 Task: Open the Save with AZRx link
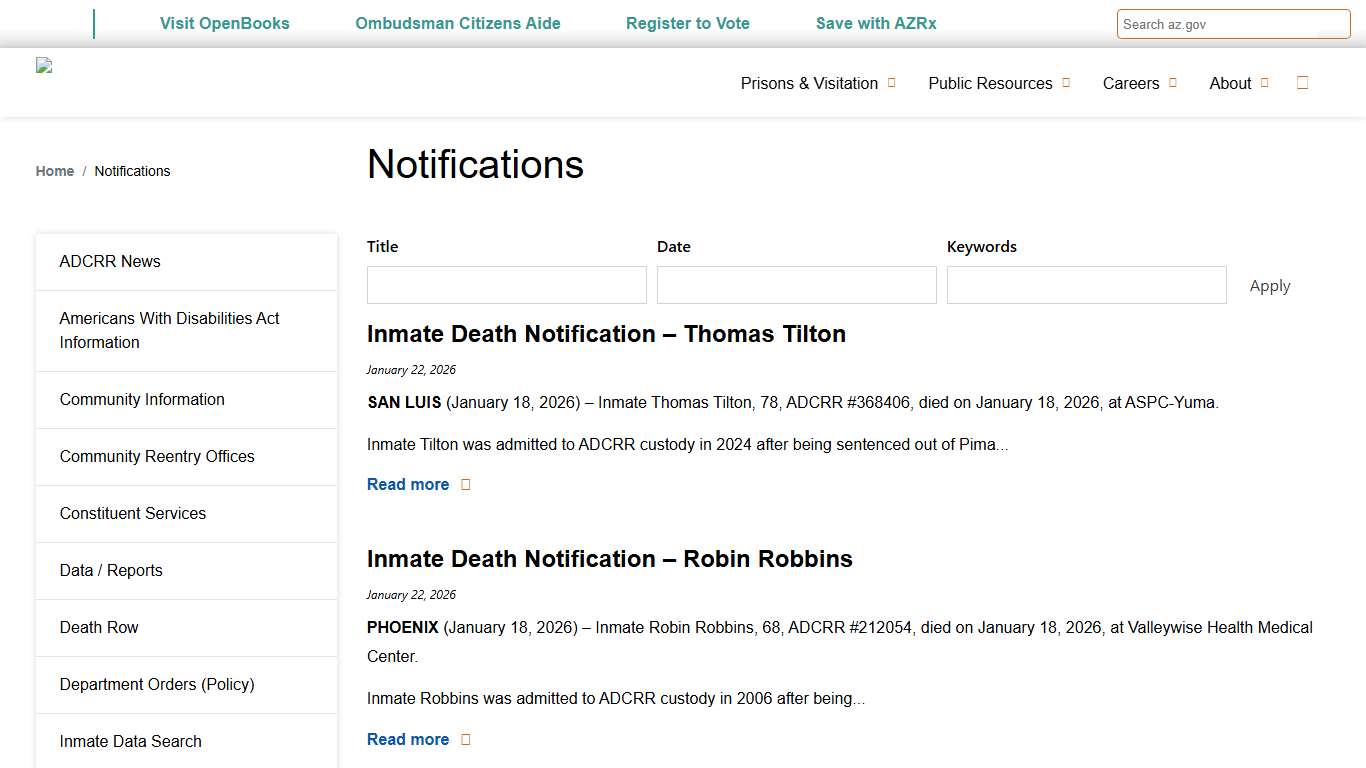tap(876, 23)
